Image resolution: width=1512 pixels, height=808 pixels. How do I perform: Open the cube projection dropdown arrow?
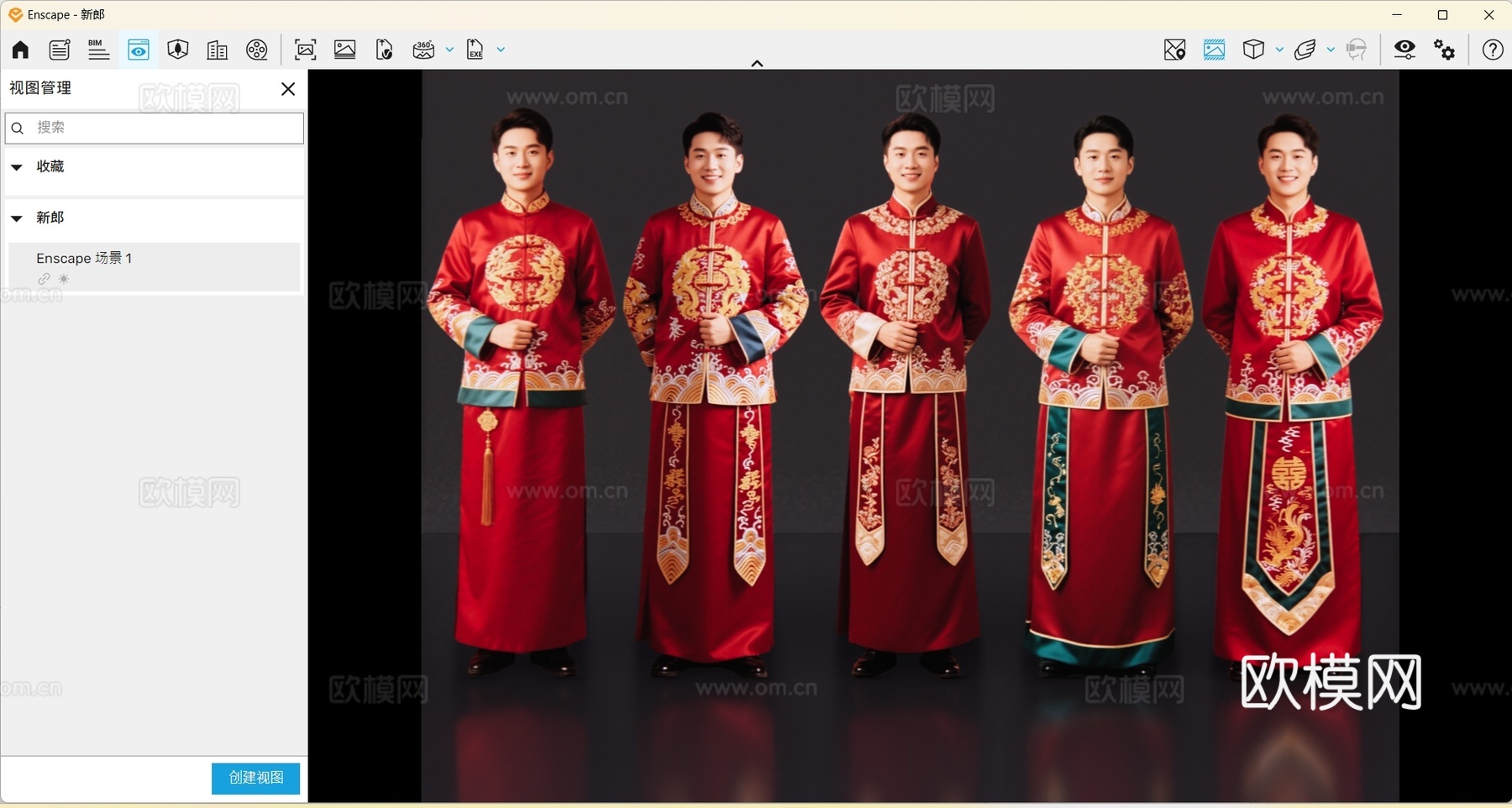[1279, 50]
